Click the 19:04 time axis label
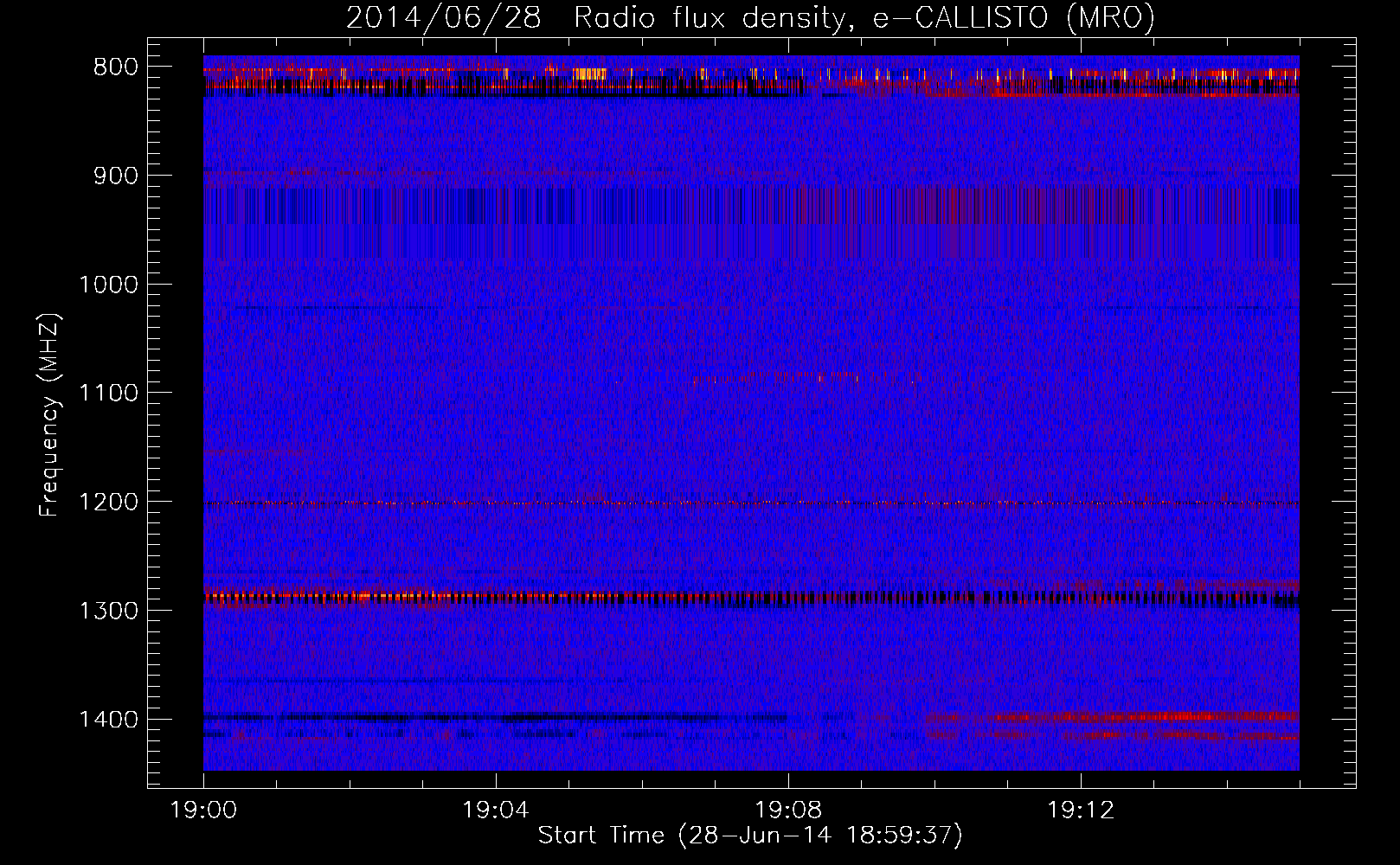The image size is (1400, 865). pos(496,811)
